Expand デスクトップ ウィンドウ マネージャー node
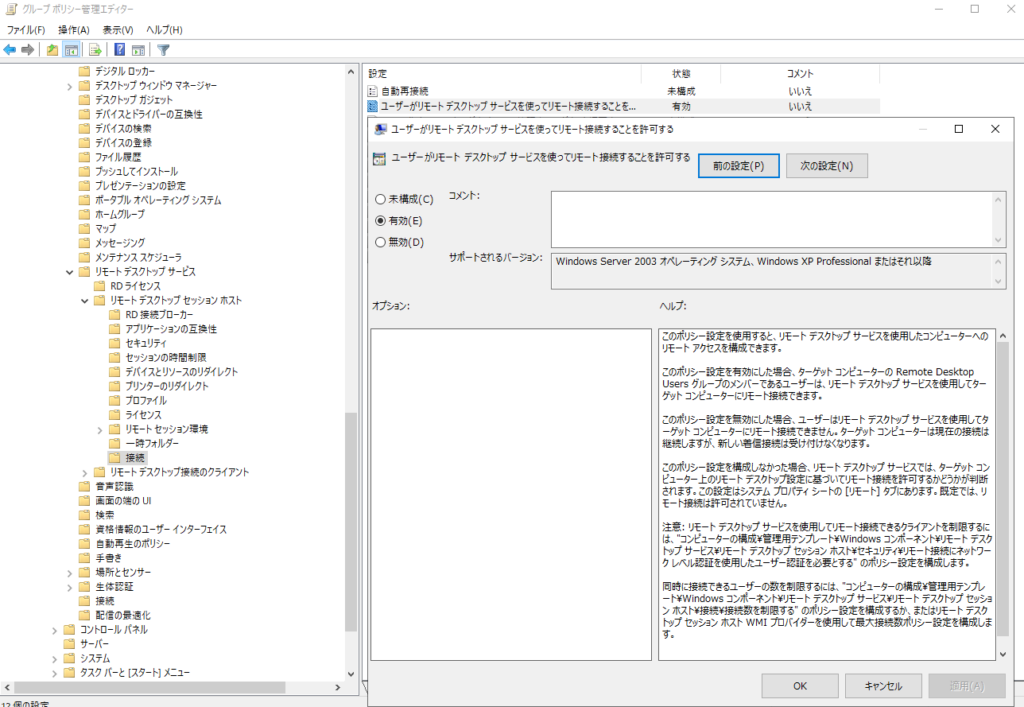This screenshot has height=707, width=1024. point(70,86)
